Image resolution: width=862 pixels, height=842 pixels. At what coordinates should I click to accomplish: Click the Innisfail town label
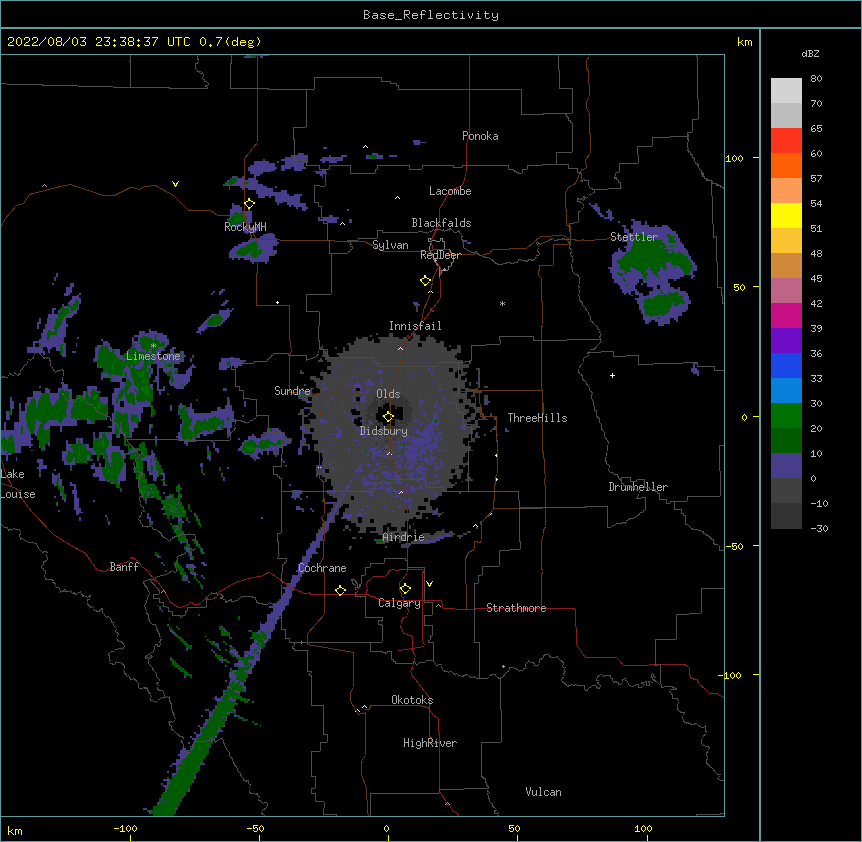tap(415, 326)
